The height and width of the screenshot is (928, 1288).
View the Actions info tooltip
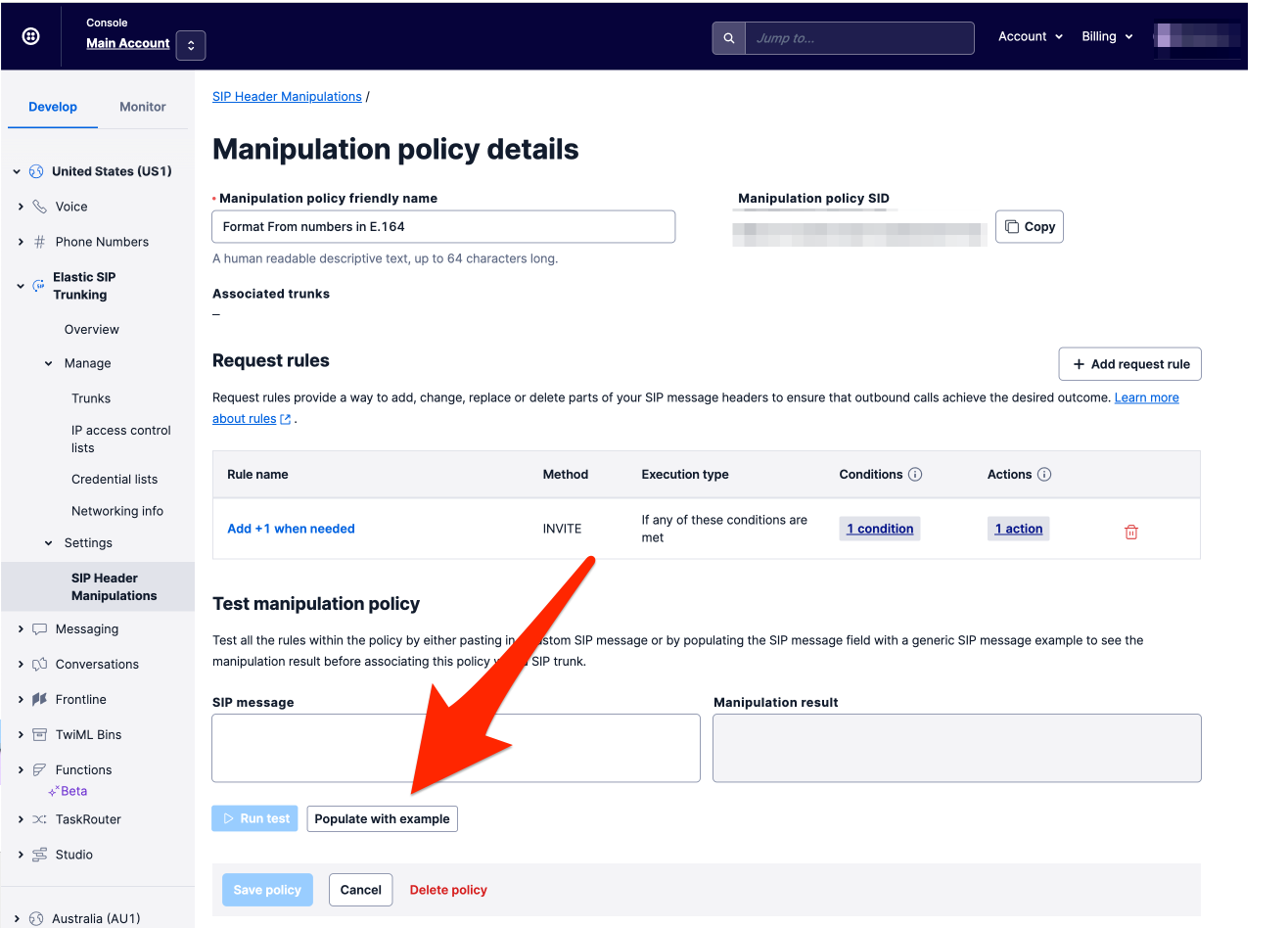(1043, 474)
